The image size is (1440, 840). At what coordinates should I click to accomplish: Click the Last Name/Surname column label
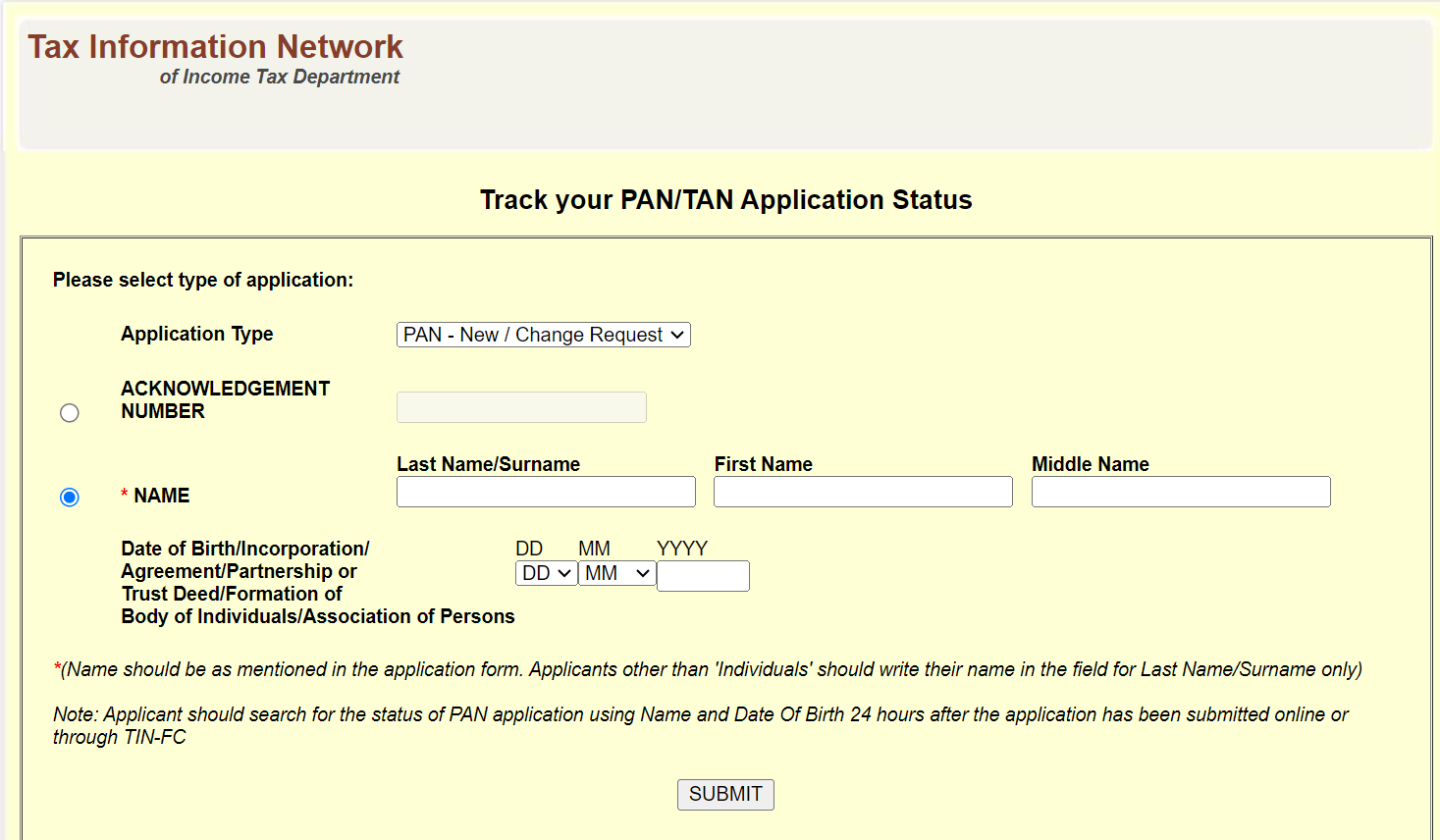[x=488, y=463]
